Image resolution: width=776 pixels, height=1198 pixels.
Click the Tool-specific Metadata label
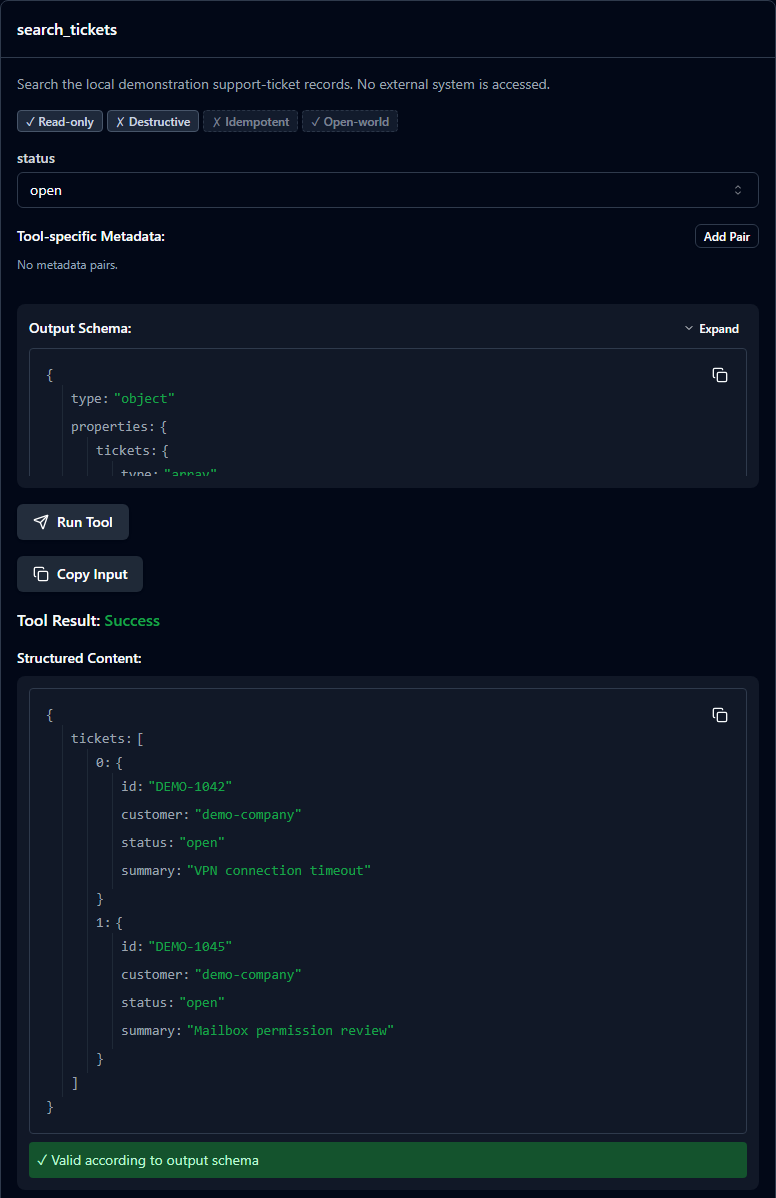tap(91, 237)
